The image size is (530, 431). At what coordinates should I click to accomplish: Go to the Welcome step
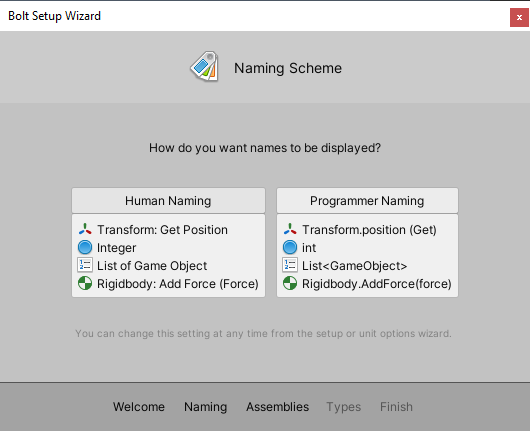(139, 407)
